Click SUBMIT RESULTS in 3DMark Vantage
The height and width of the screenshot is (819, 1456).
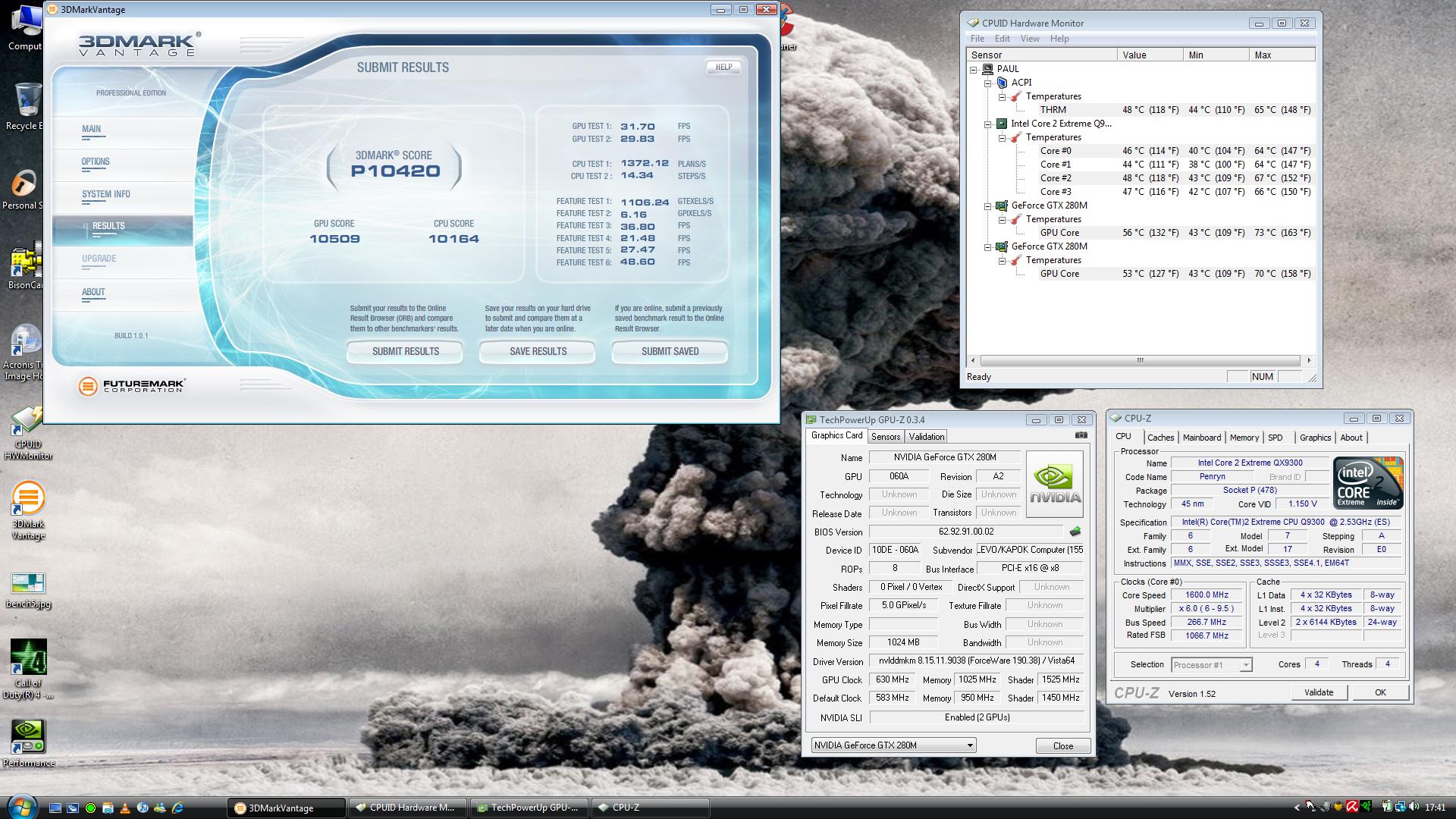click(405, 352)
